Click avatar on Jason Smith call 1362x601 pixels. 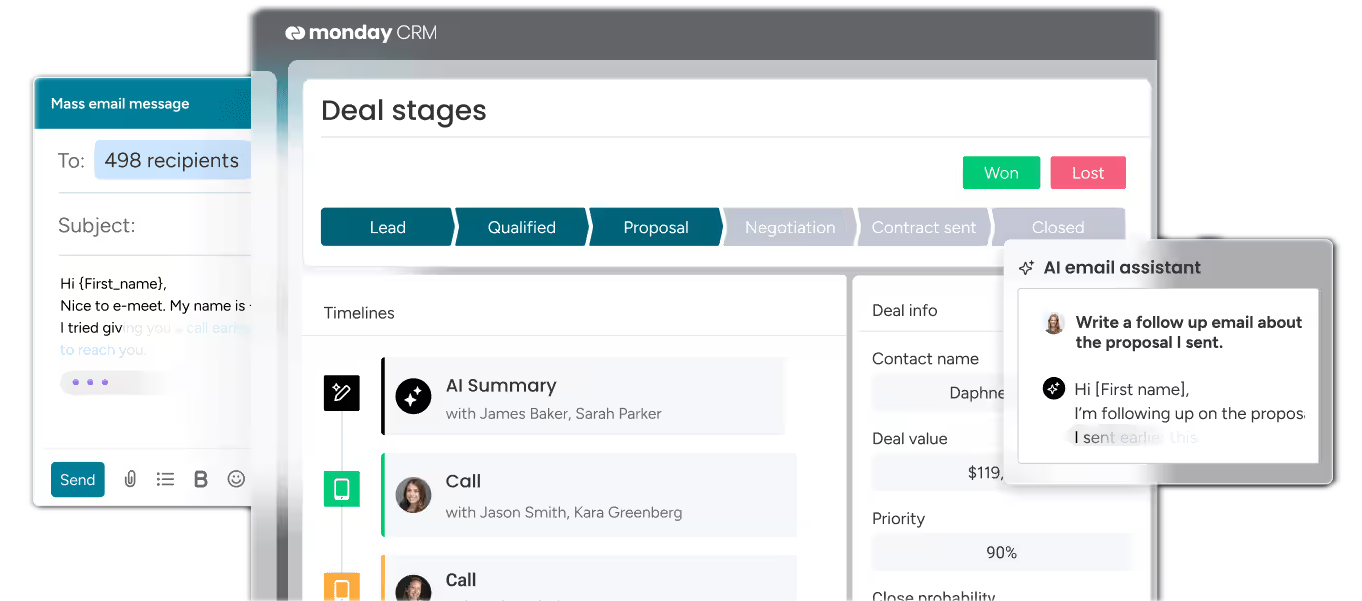click(413, 495)
